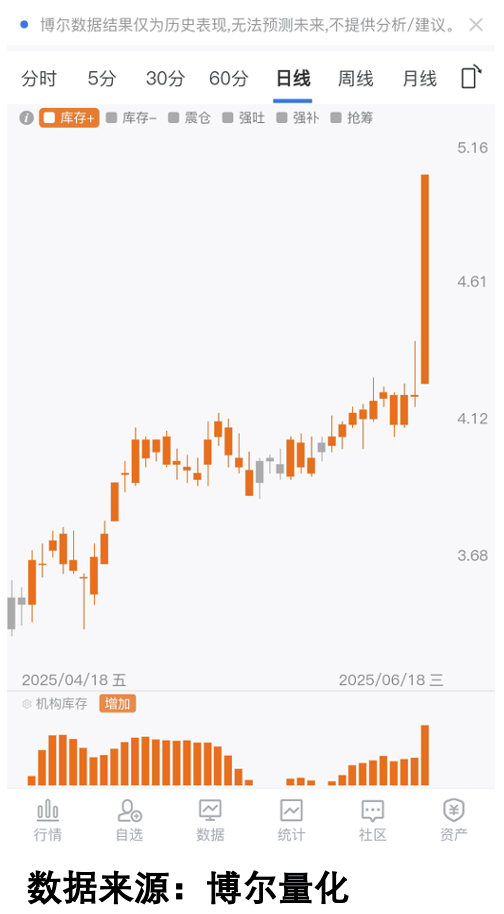Click the gear icon next to 机构库存
This screenshot has width=504, height=914.
tap(26, 704)
